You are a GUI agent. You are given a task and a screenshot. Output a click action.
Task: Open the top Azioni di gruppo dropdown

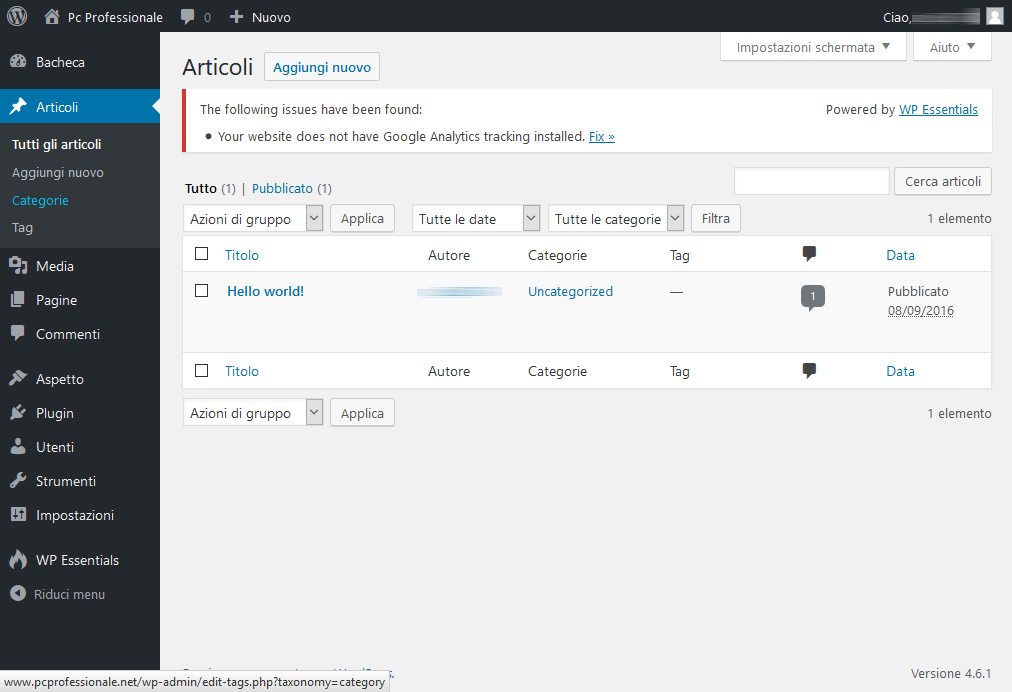pos(253,219)
